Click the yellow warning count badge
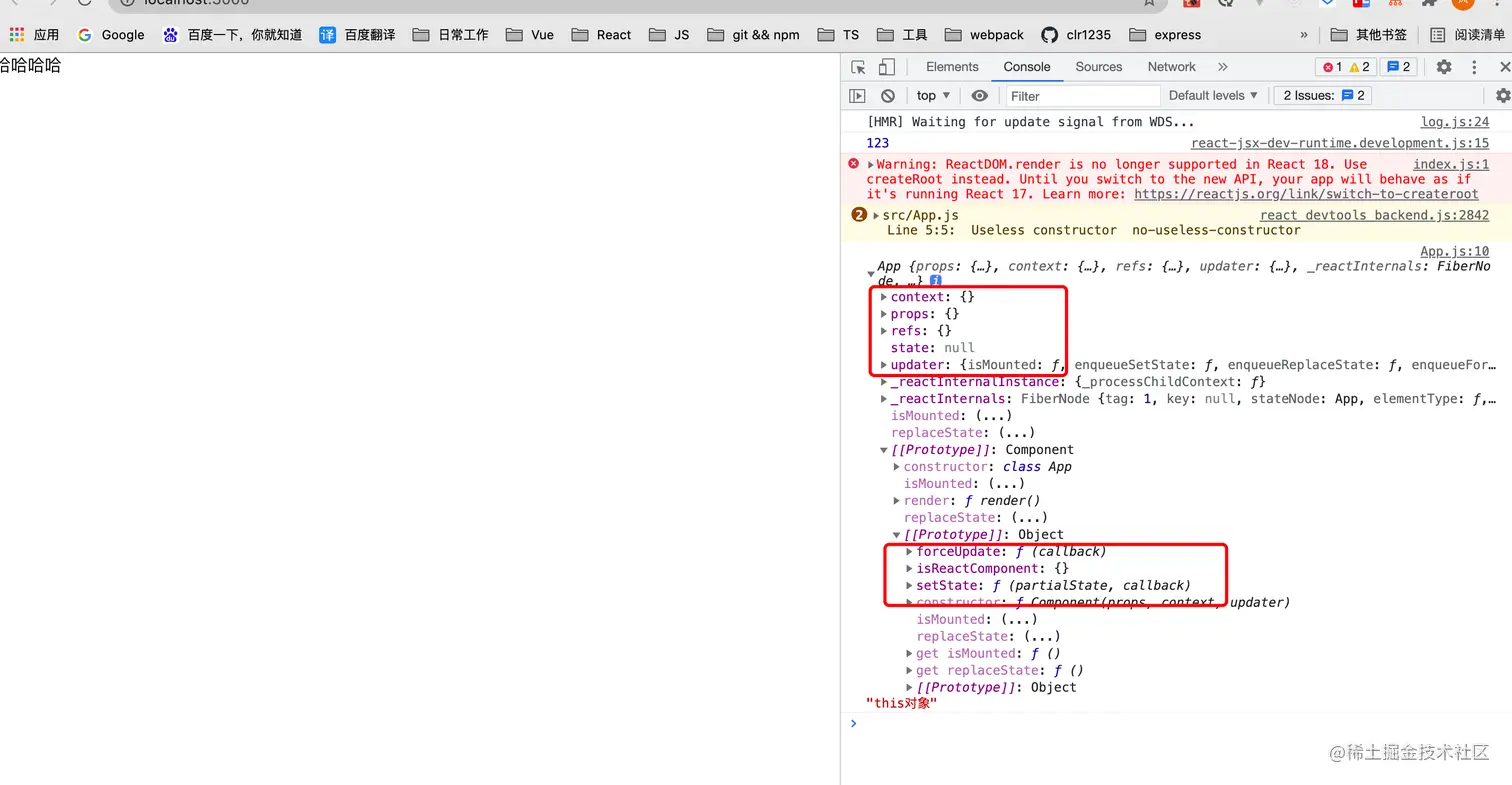The image size is (1512, 785). click(1359, 67)
